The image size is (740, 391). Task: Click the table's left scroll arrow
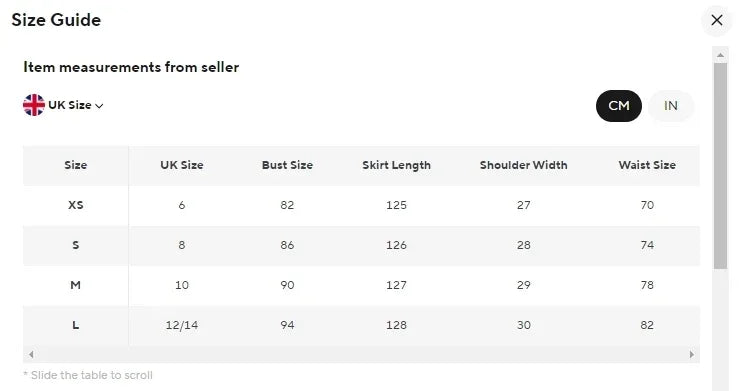31,354
